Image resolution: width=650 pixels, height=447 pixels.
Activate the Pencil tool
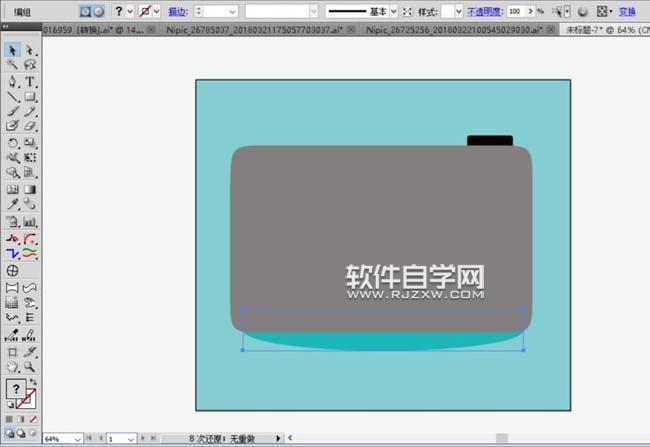(29, 111)
